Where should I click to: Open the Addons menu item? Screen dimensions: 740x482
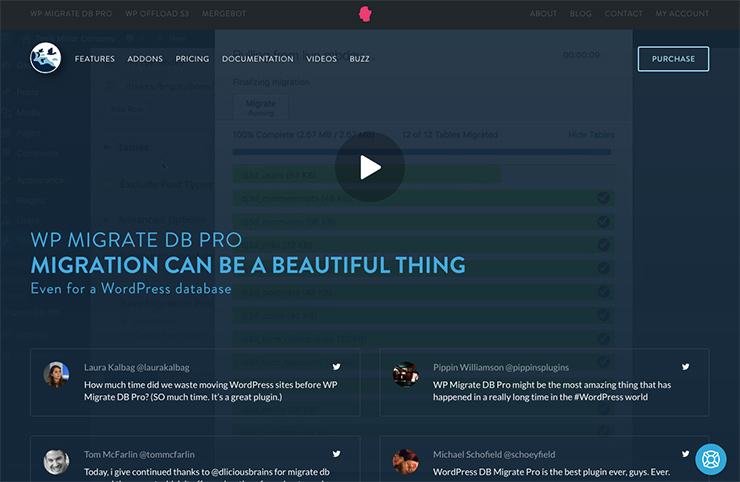point(145,59)
